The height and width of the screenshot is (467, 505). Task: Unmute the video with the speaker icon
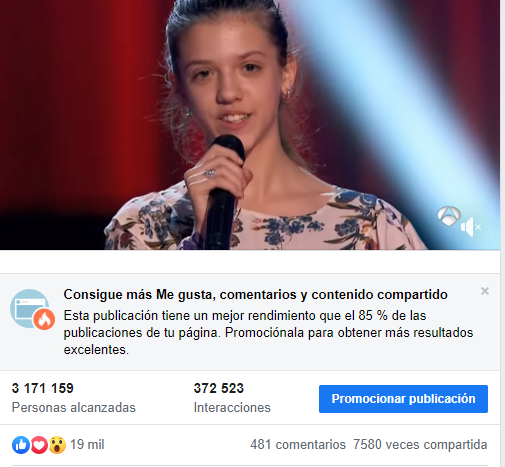tap(471, 227)
